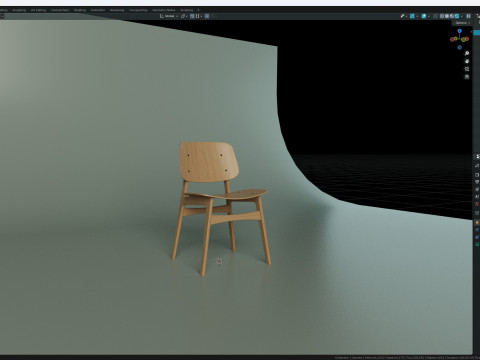The width and height of the screenshot is (480, 360).
Task: Toggle proportional editing in the header
Action: 207,16
